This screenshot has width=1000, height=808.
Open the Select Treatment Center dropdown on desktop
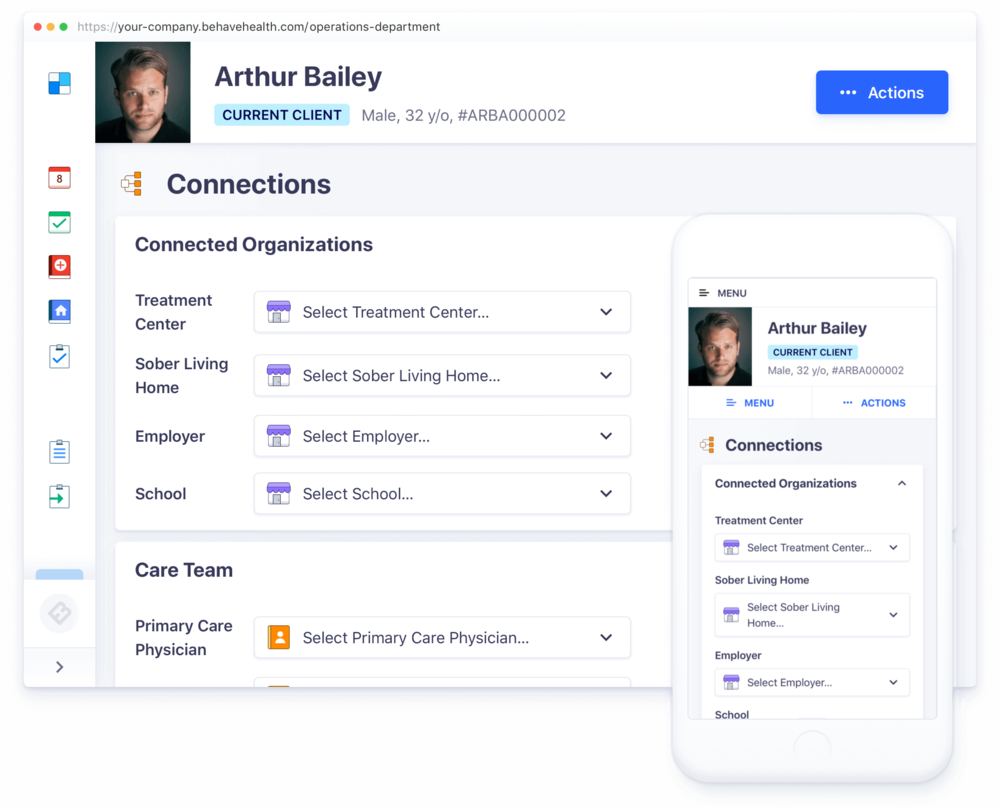tap(442, 312)
